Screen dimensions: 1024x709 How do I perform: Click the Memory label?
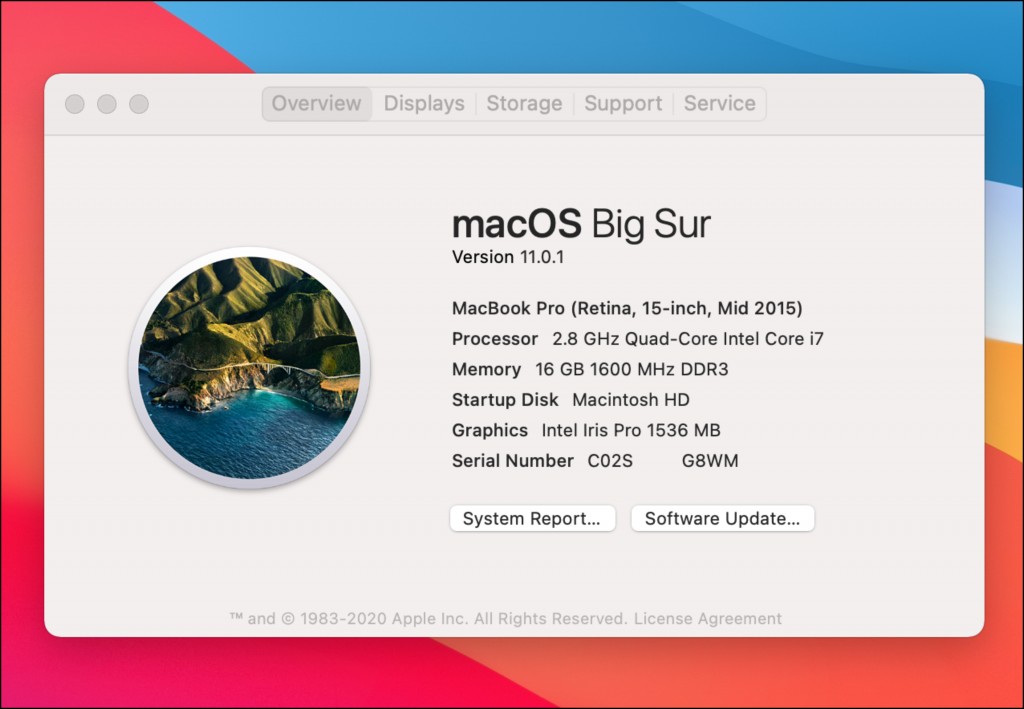point(487,370)
